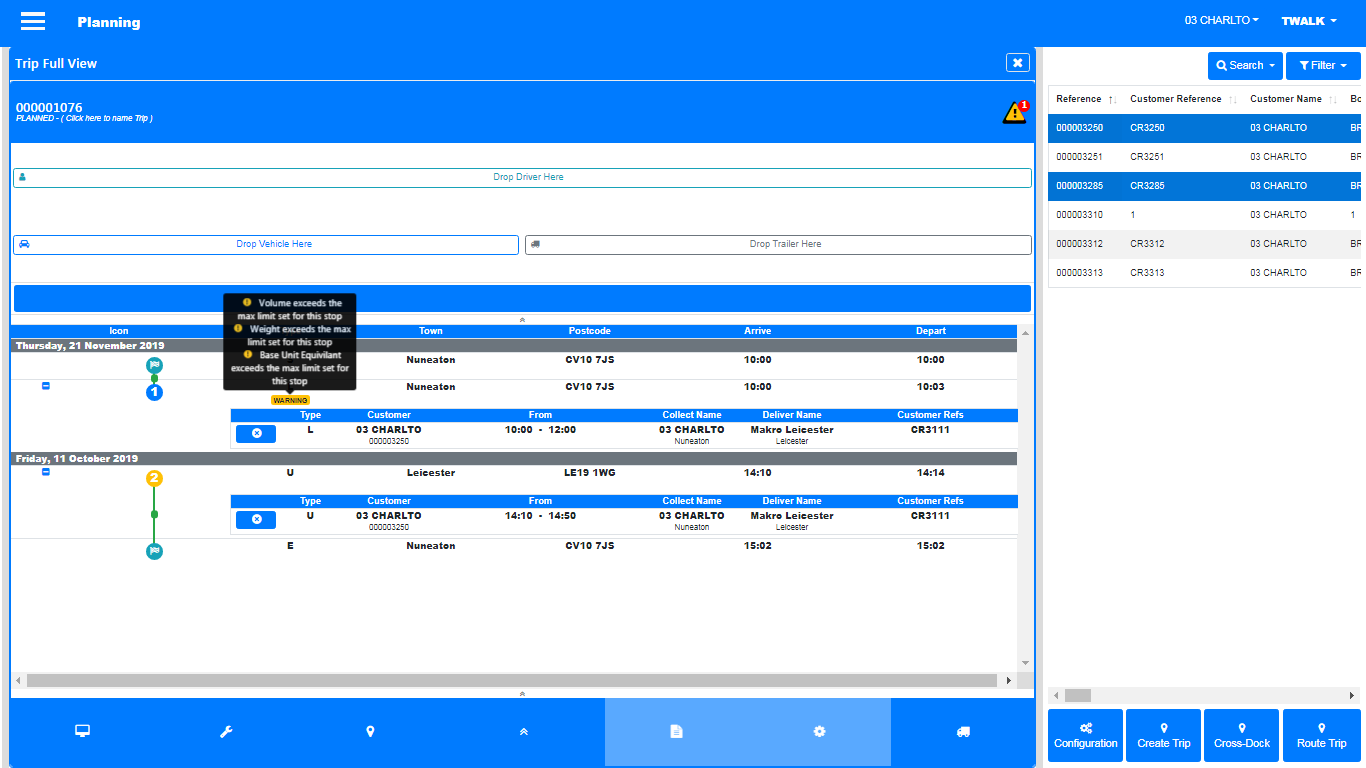Click the gear icon in bottom toolbar
Image resolution: width=1366 pixels, height=768 pixels.
click(819, 732)
